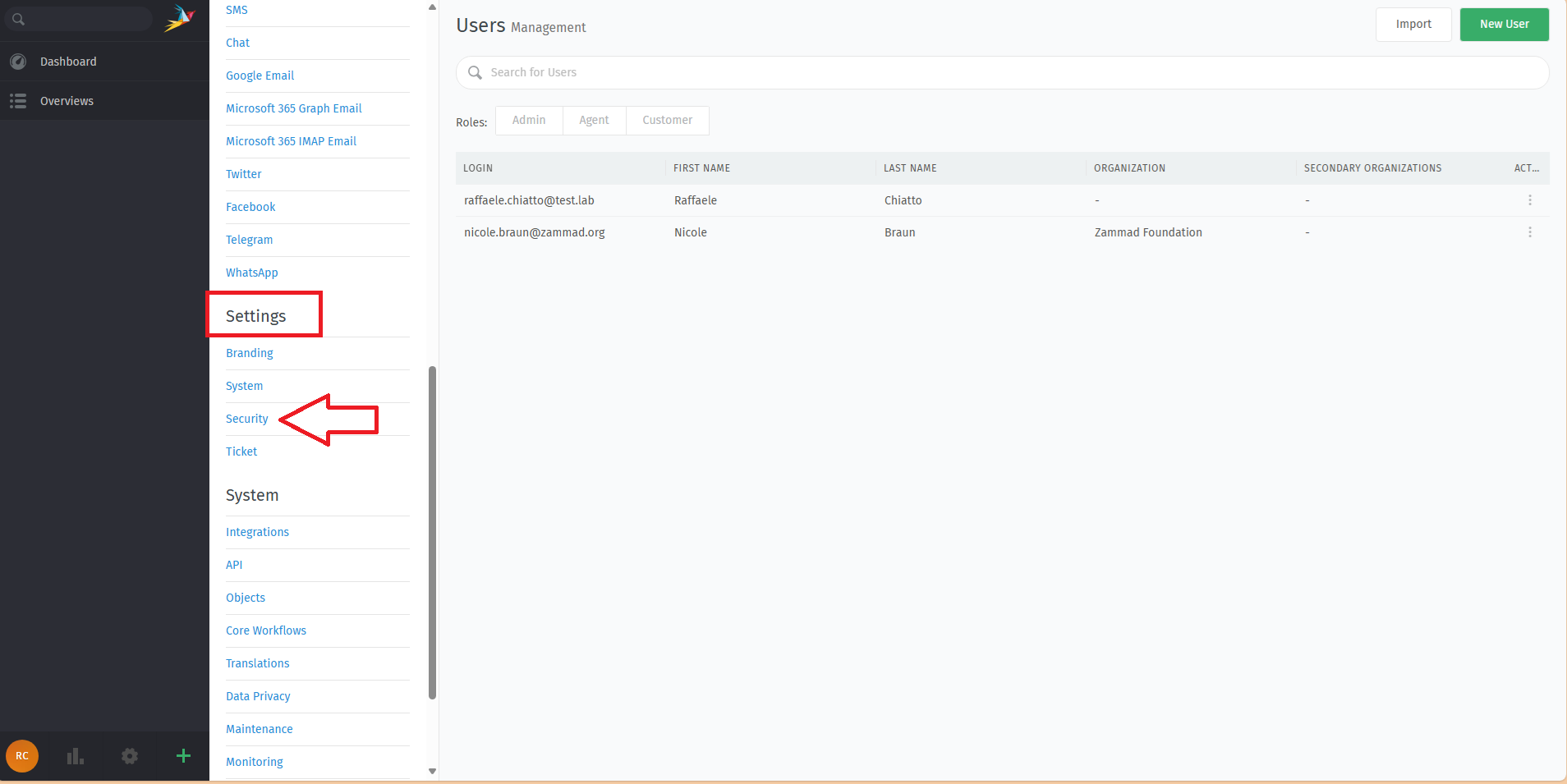This screenshot has width=1567, height=784.
Task: Click the Dashboard gauge icon
Action: [x=18, y=62]
